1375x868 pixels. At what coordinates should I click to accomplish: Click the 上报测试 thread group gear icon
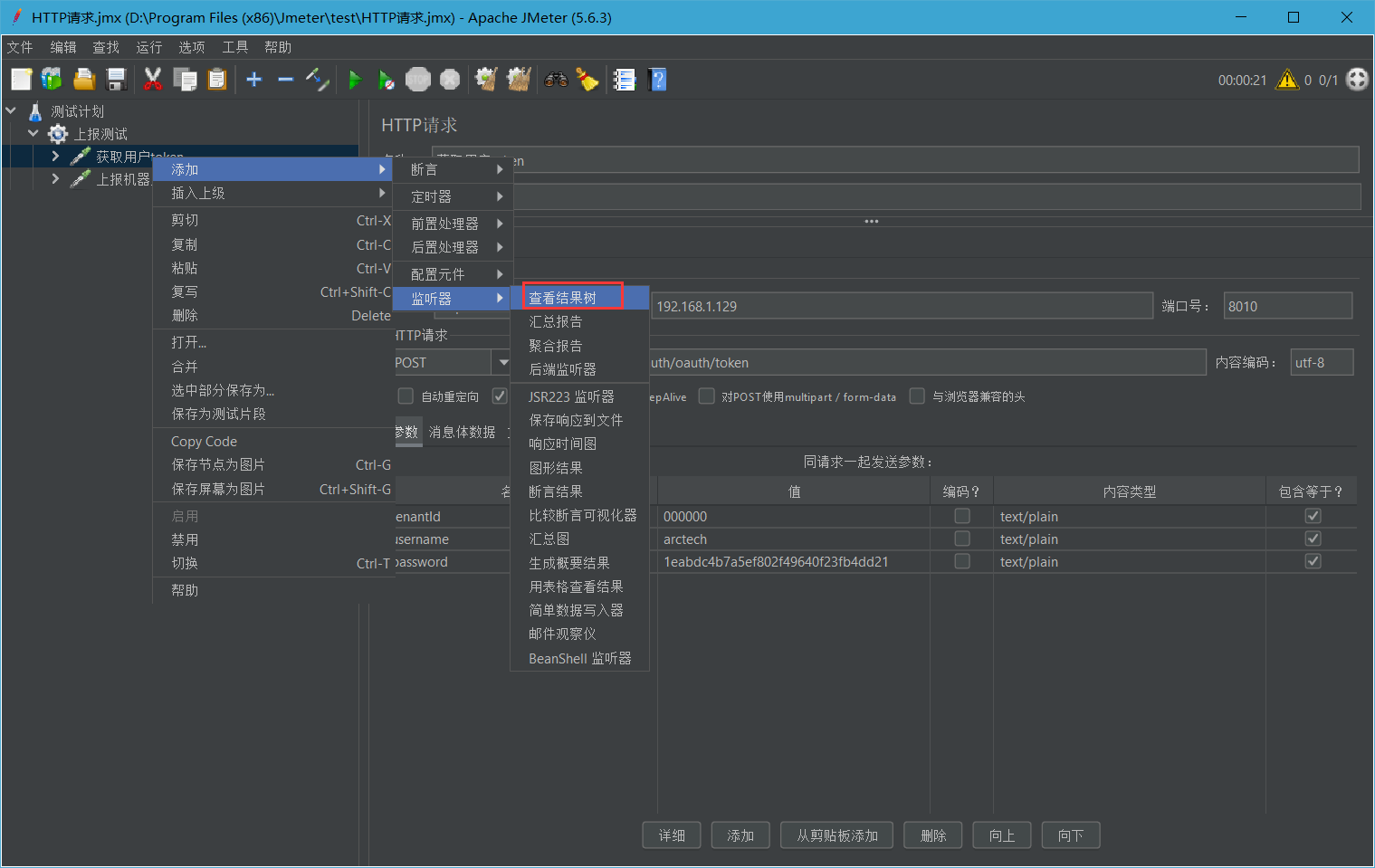[x=58, y=134]
